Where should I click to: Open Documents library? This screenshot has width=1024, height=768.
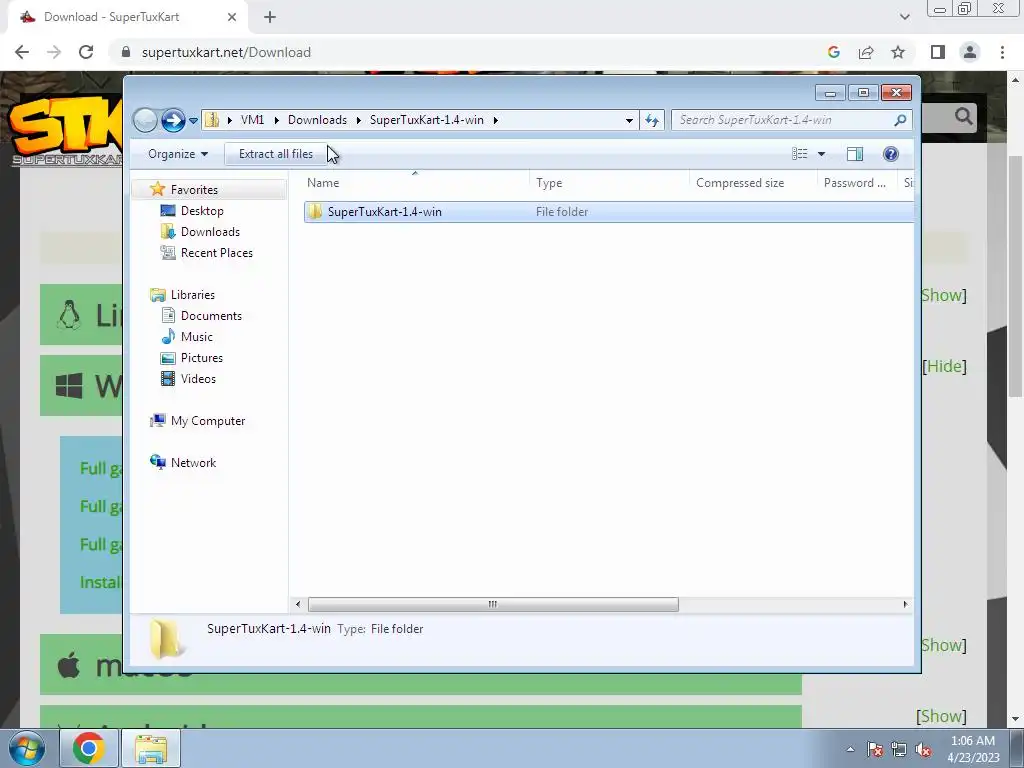(x=211, y=315)
